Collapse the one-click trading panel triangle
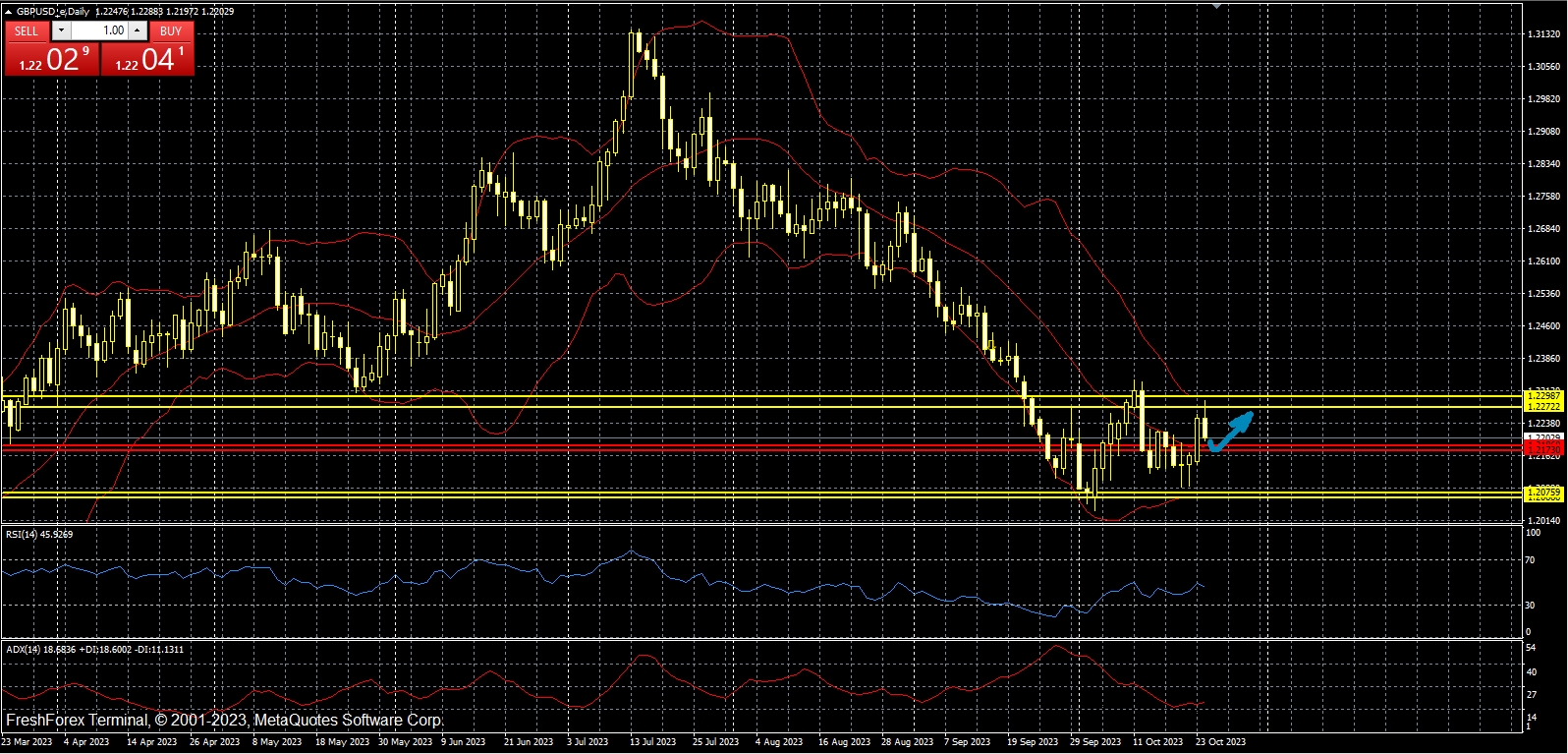 9,12
